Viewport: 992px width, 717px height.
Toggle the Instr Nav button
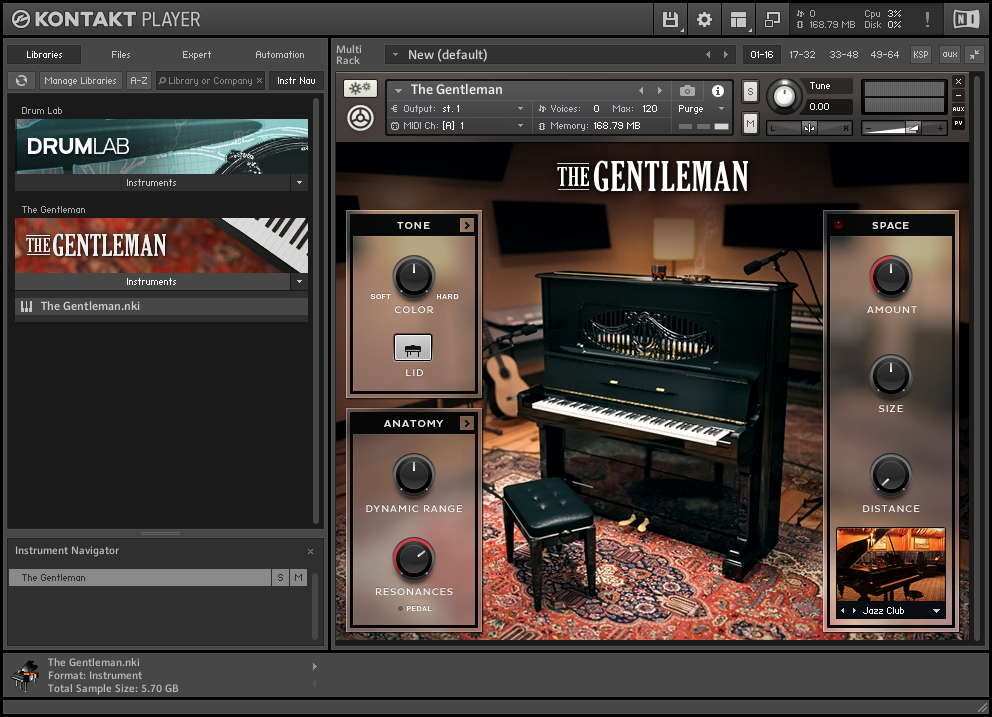(296, 80)
